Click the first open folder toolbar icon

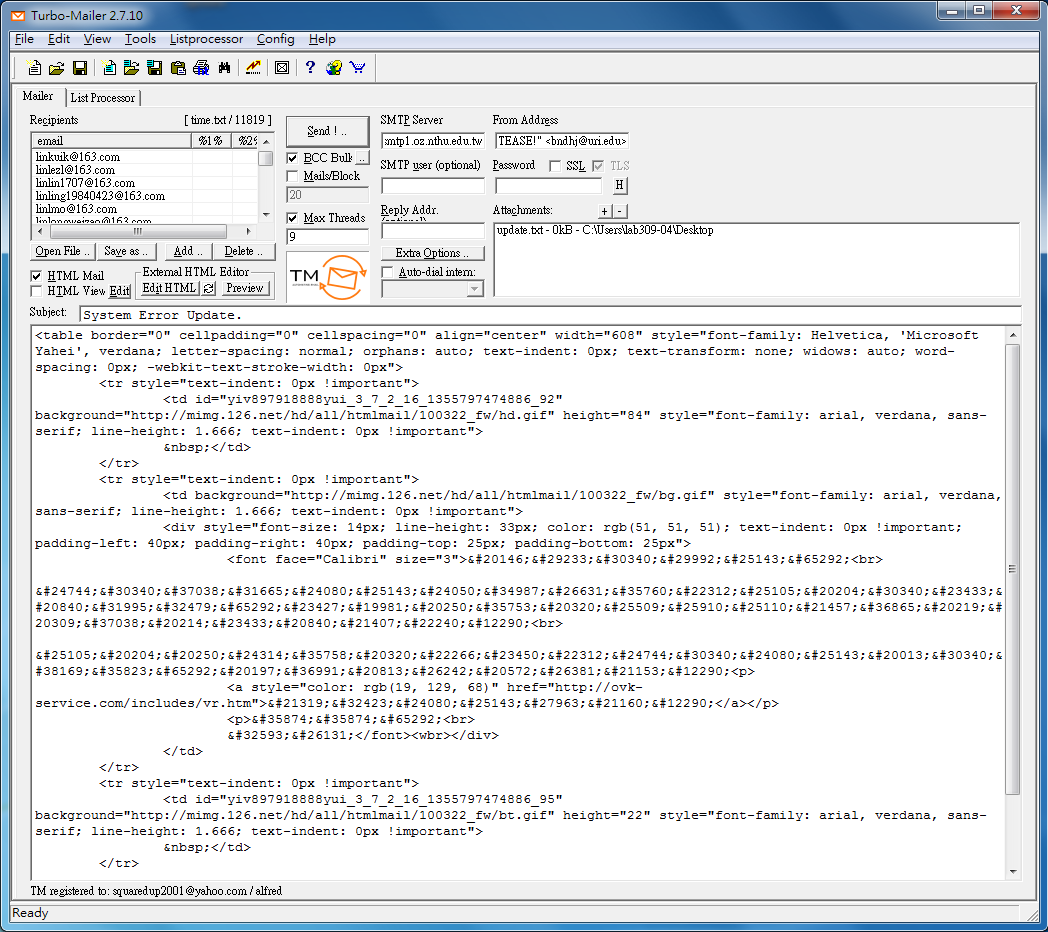56,68
